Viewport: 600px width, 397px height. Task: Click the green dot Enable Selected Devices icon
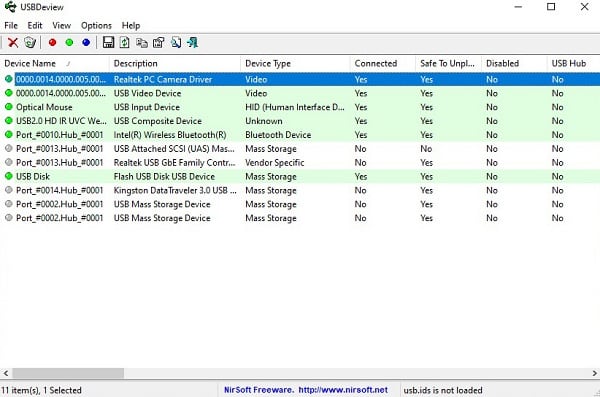(x=69, y=42)
